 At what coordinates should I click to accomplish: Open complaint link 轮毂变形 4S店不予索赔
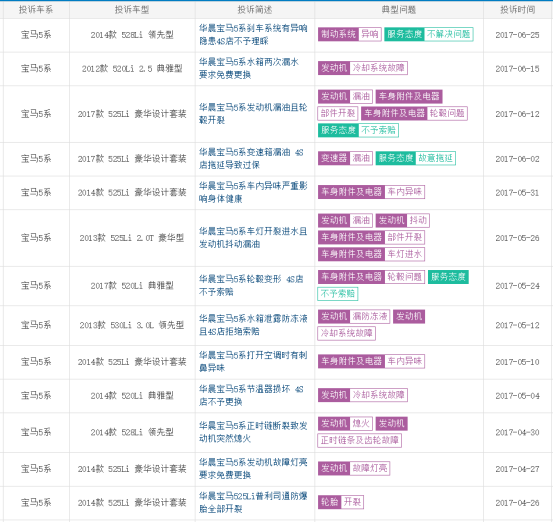tap(251, 286)
